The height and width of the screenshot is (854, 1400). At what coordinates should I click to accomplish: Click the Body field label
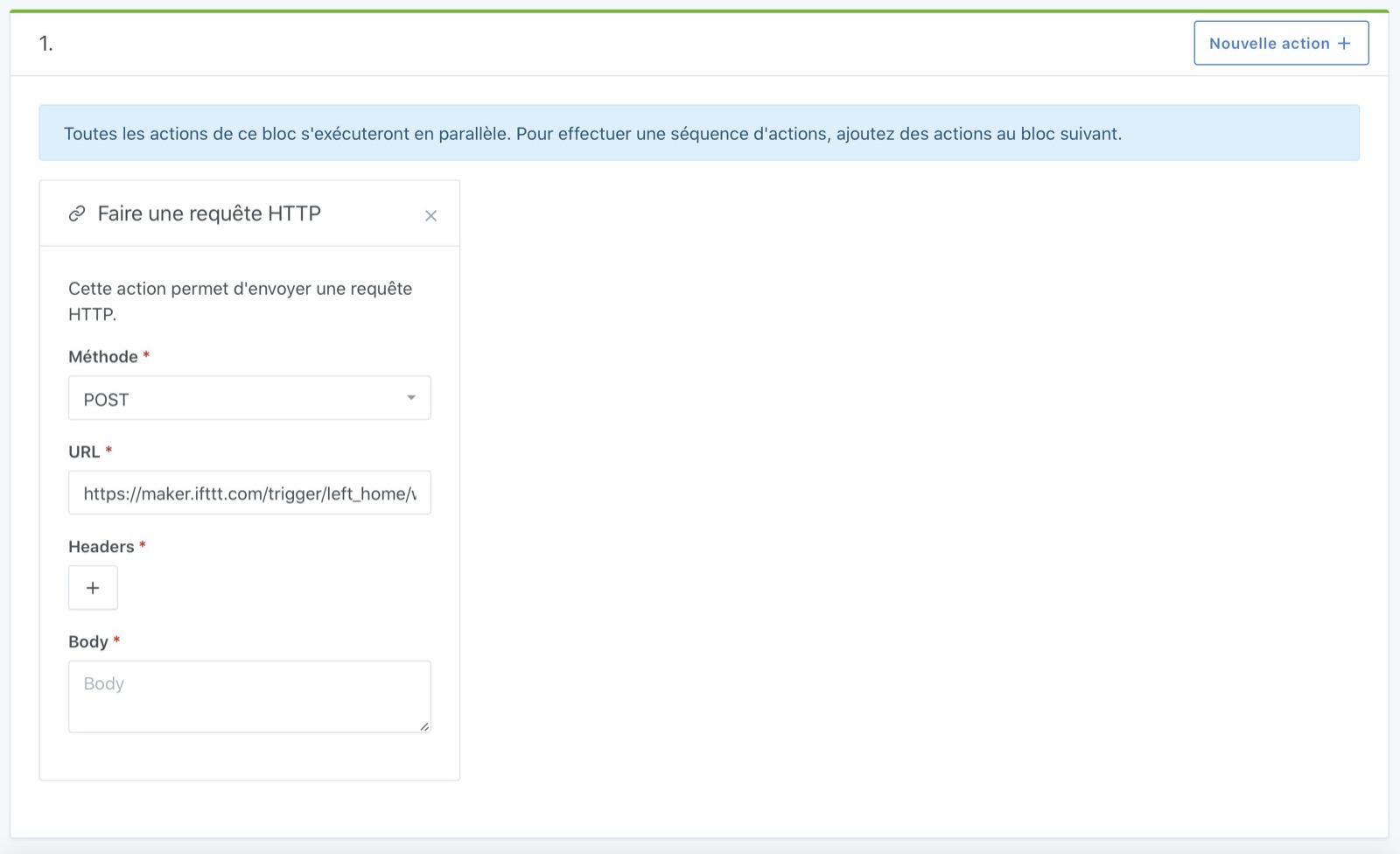coord(88,642)
